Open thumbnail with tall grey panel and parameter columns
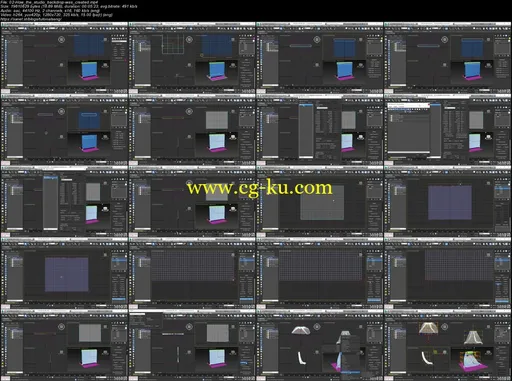Viewport: 512px width, 381px height. [x=320, y=130]
